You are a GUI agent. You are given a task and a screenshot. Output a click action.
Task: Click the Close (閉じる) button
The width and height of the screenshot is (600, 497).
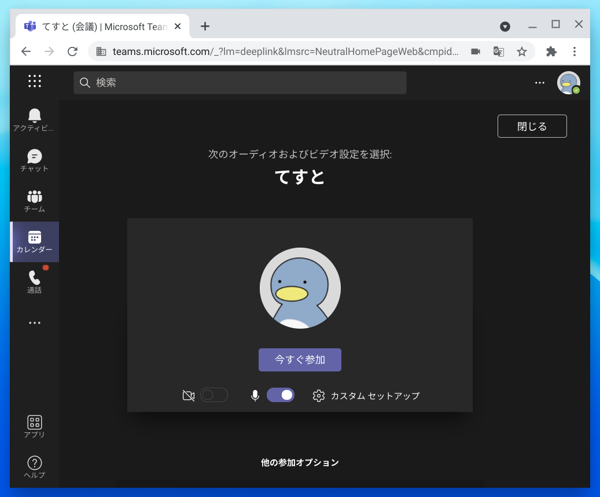(x=532, y=126)
